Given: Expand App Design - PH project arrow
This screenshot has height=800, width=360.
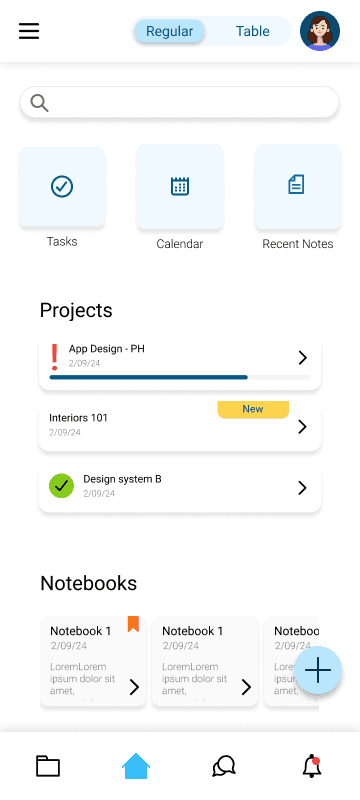Looking at the screenshot, I should pos(302,358).
